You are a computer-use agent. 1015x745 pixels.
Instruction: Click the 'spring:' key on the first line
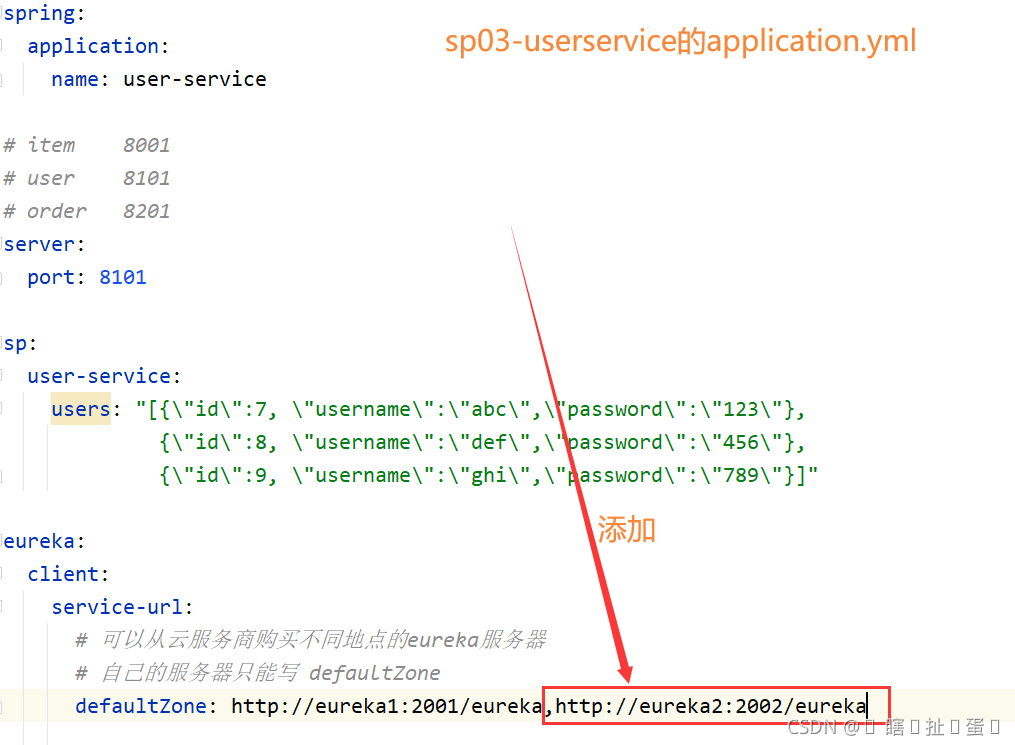coord(44,13)
